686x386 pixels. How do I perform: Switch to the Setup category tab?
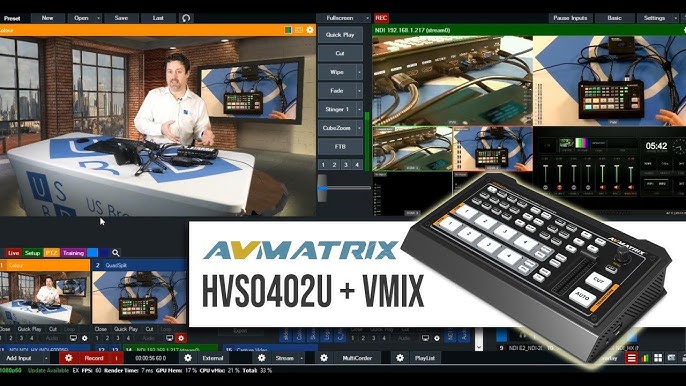point(32,253)
